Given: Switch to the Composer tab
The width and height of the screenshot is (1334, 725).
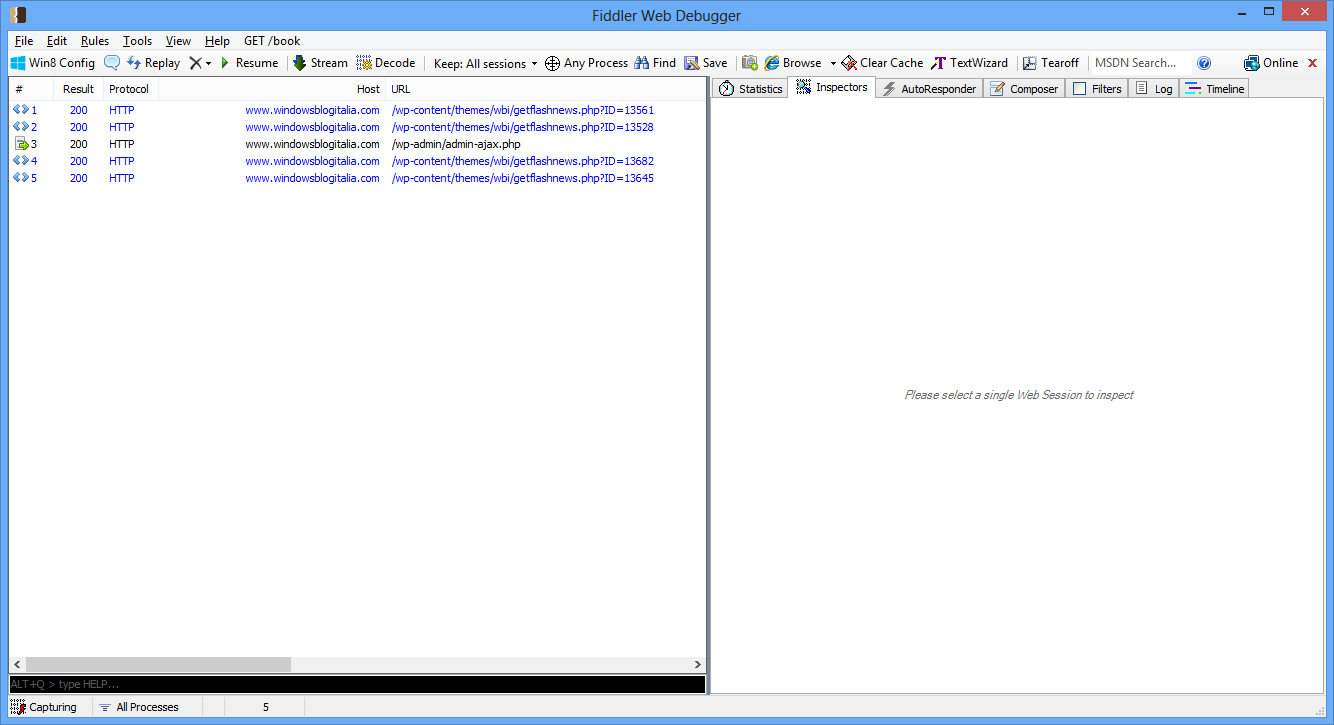Looking at the screenshot, I should [x=1024, y=89].
